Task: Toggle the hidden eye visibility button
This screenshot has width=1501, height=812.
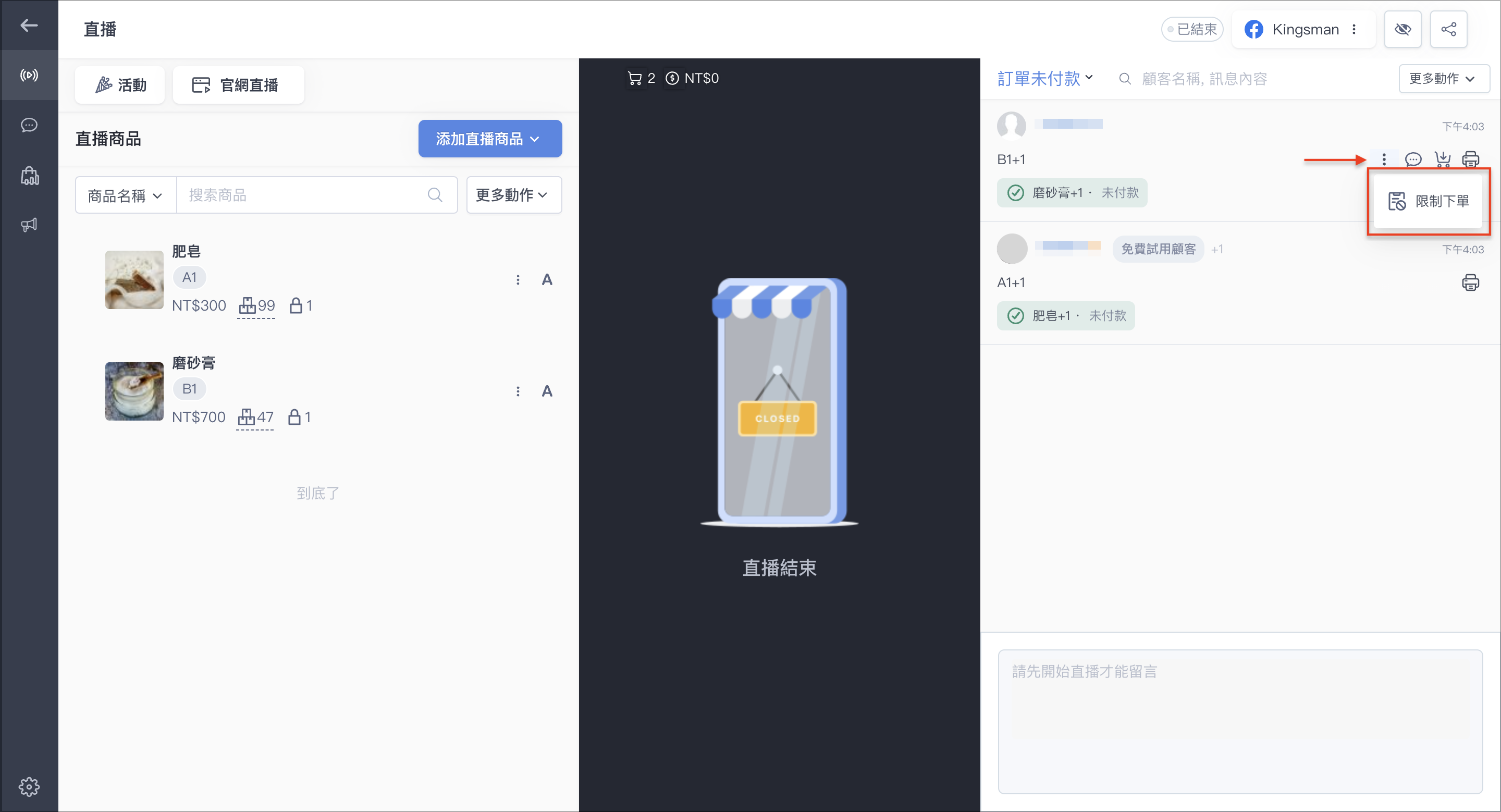Action: (x=1402, y=29)
